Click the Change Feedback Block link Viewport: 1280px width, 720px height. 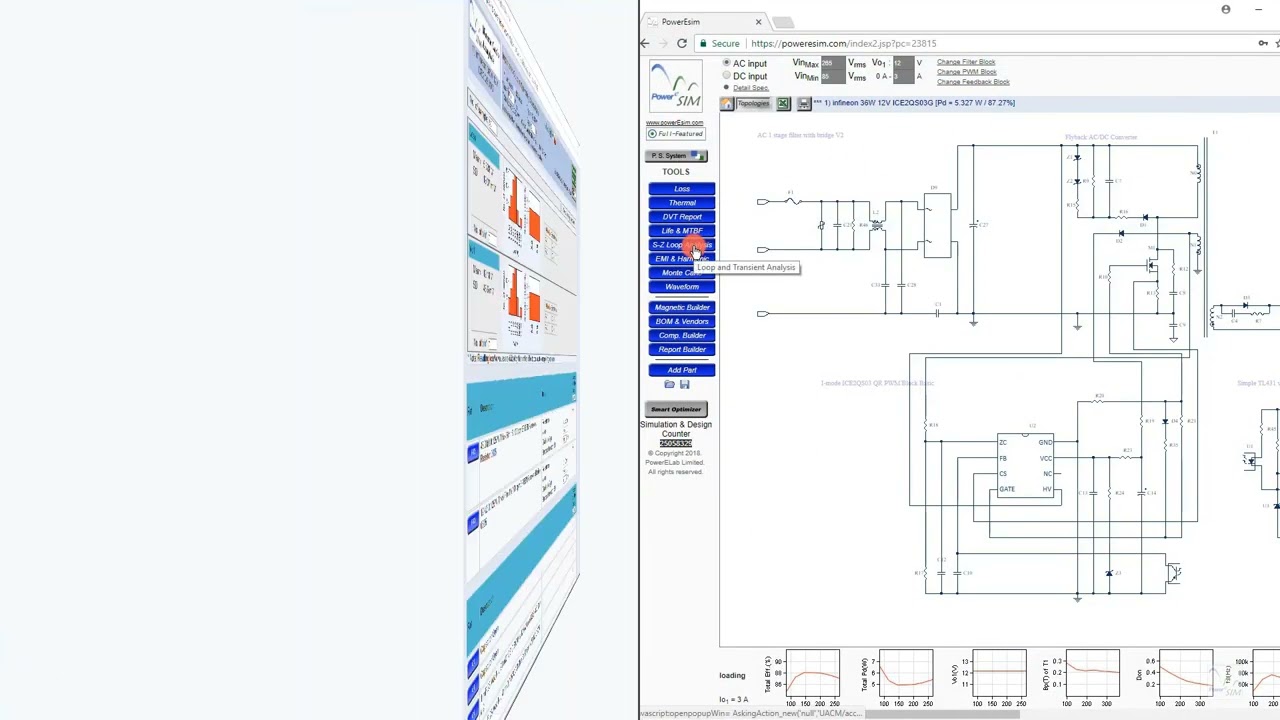click(x=973, y=82)
